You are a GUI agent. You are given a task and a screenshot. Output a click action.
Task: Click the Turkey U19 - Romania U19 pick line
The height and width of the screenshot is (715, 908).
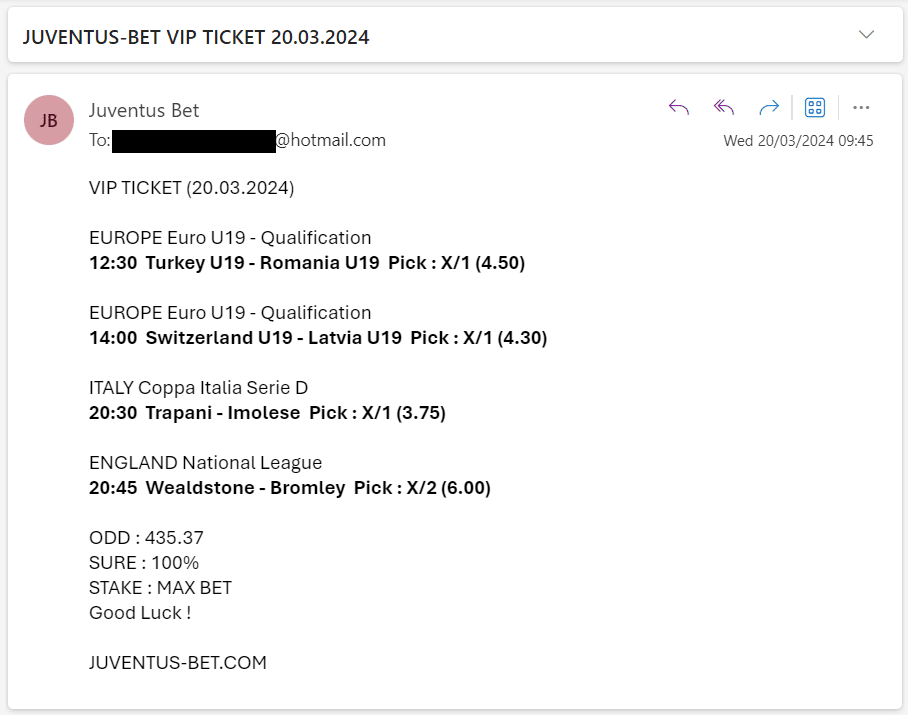(307, 263)
